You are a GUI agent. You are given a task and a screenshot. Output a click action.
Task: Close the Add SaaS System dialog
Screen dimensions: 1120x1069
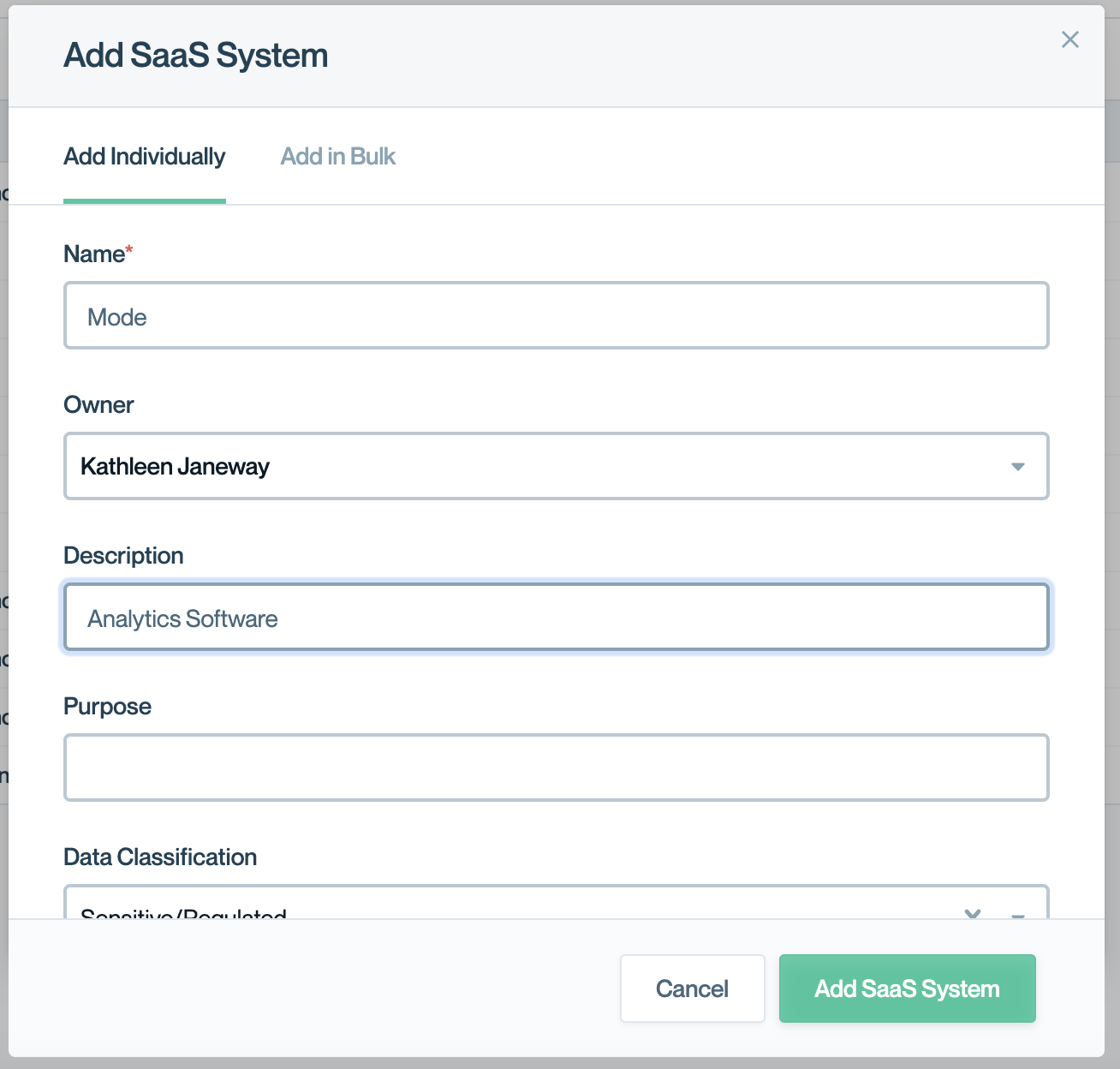click(x=1069, y=39)
